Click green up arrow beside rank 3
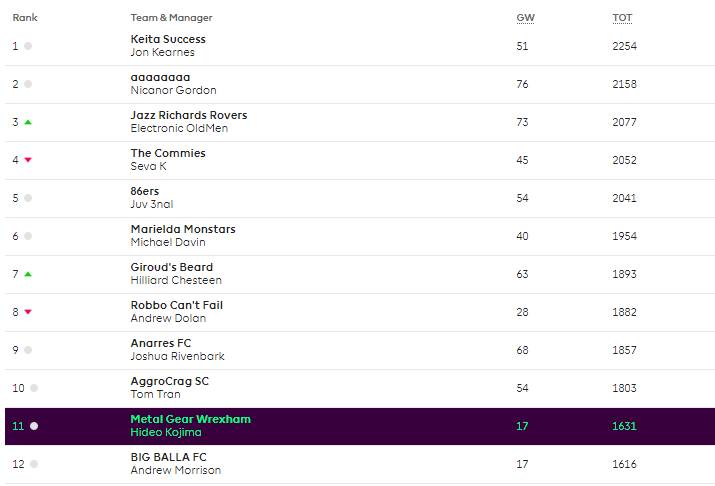 click(x=28, y=122)
